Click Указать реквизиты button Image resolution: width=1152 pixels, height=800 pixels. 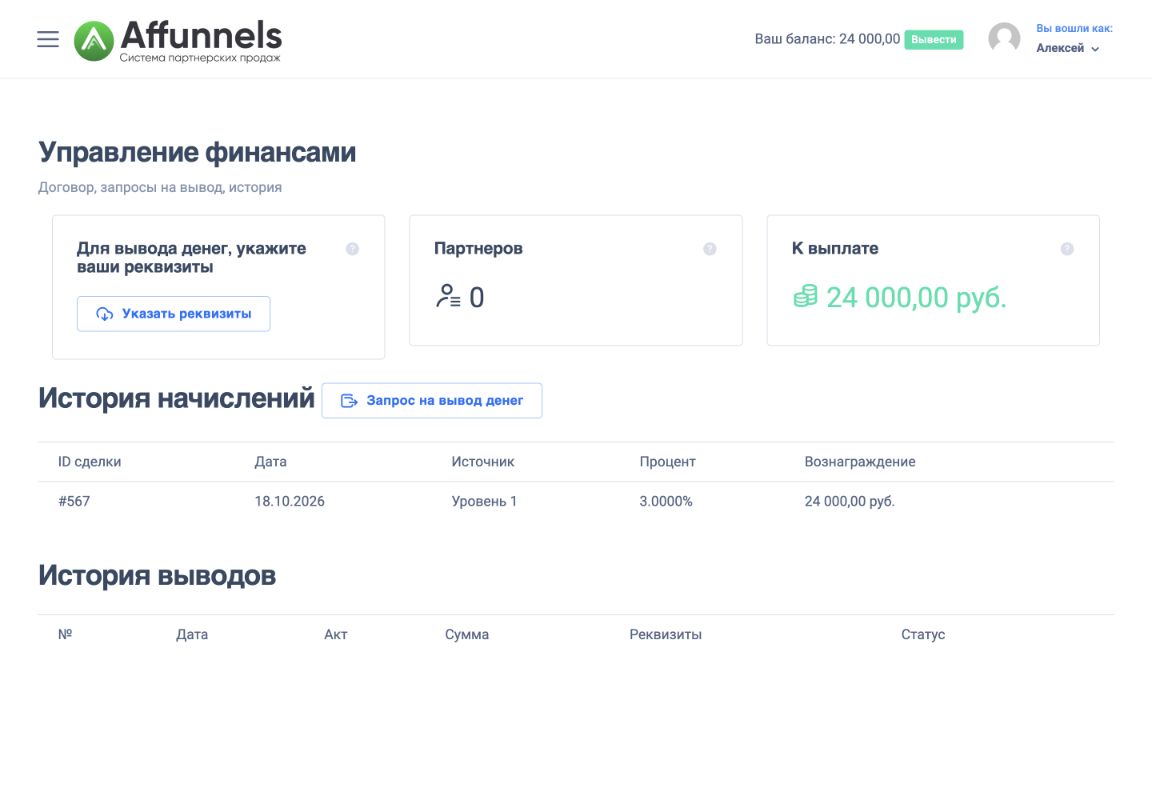[173, 314]
